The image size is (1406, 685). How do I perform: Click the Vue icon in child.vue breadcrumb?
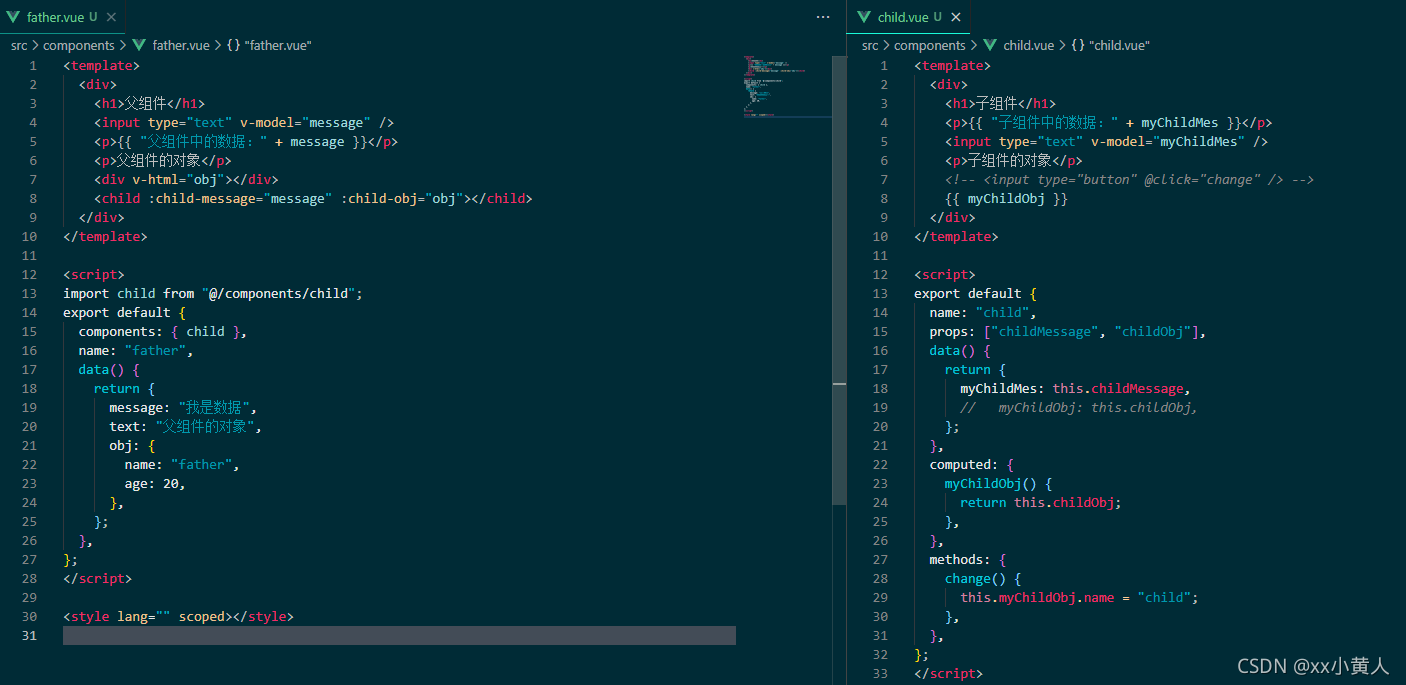coord(989,45)
